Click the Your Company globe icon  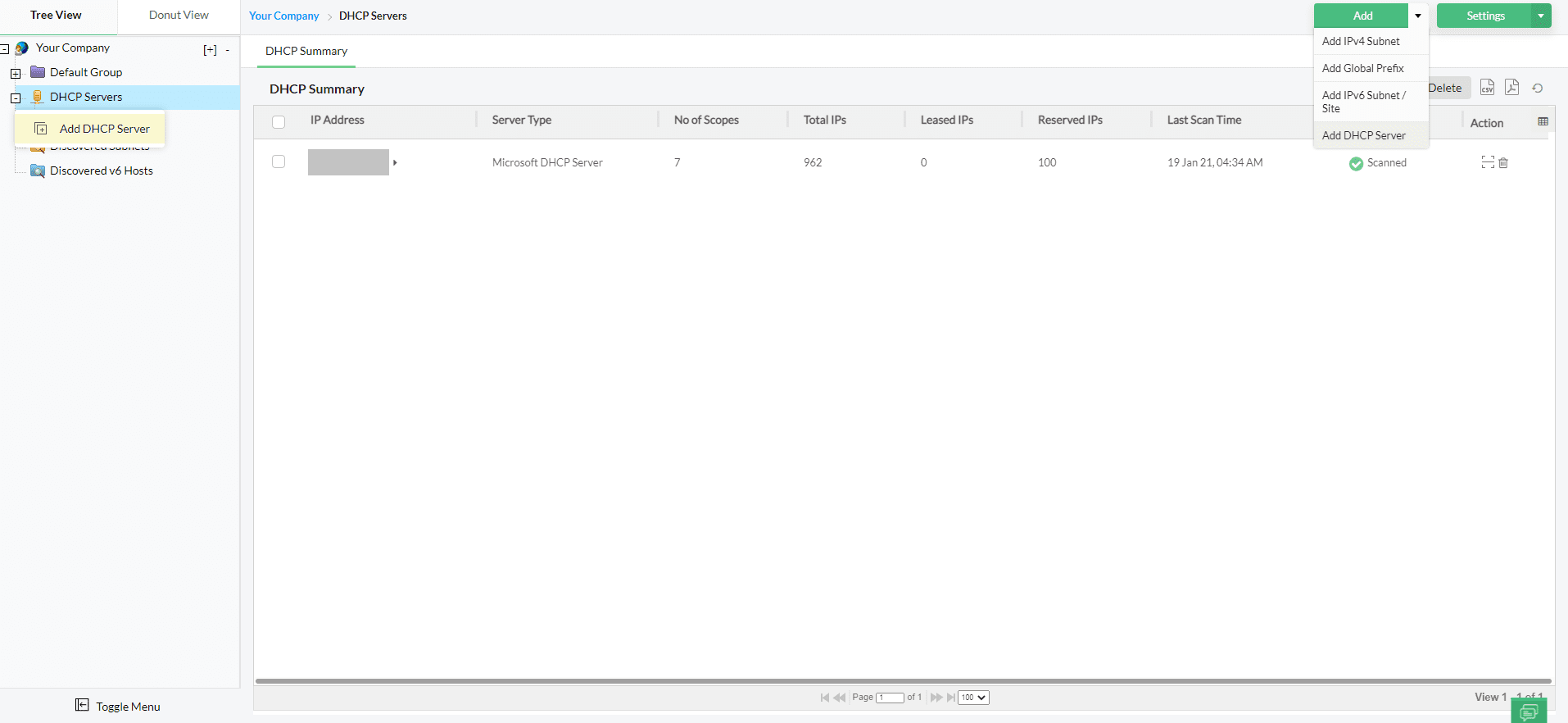pos(22,48)
